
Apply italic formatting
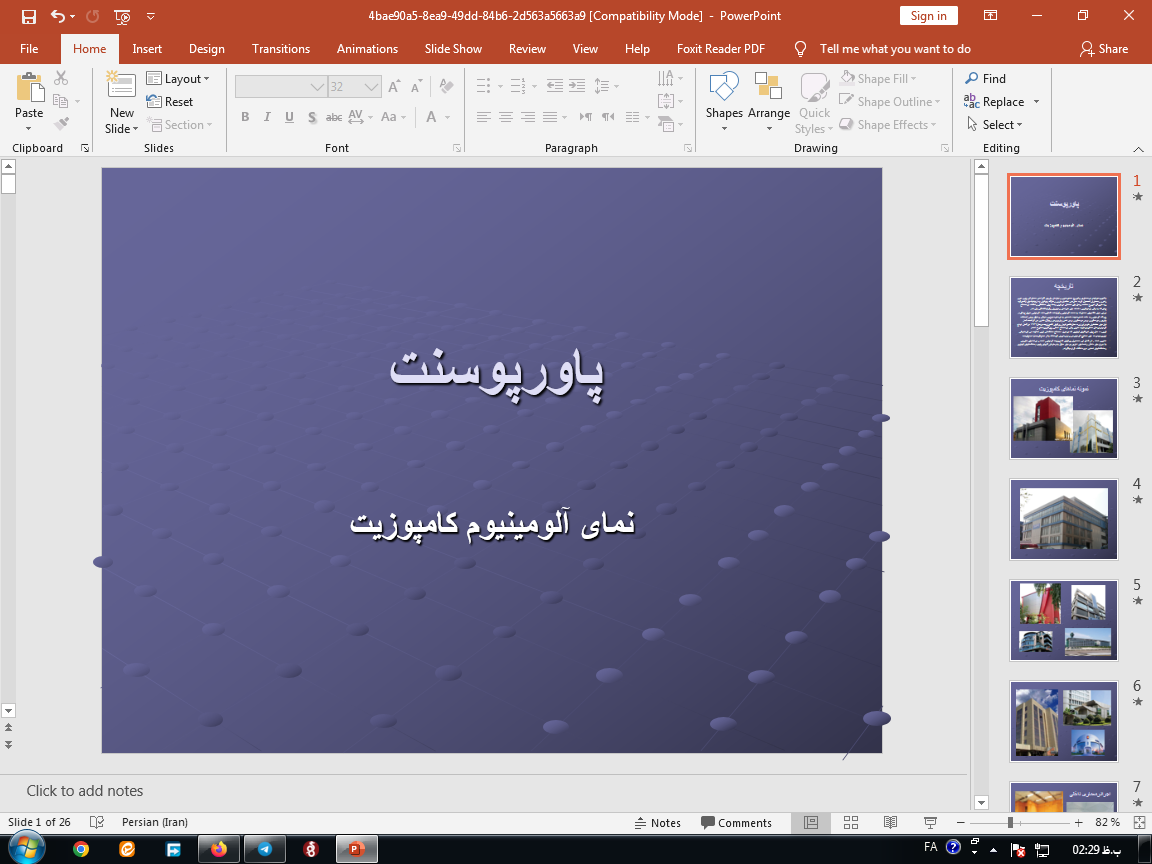266,117
